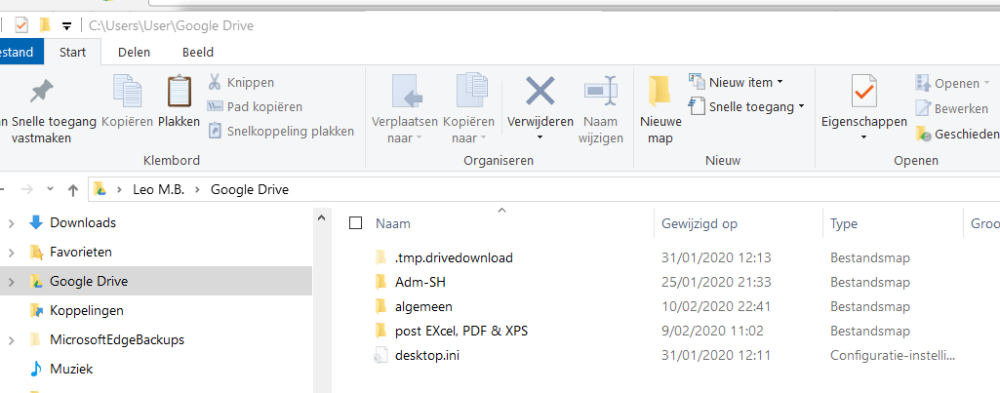The height and width of the screenshot is (393, 1000).
Task: Click Snelle toegang vastmaken pin icon
Action: coord(41,92)
